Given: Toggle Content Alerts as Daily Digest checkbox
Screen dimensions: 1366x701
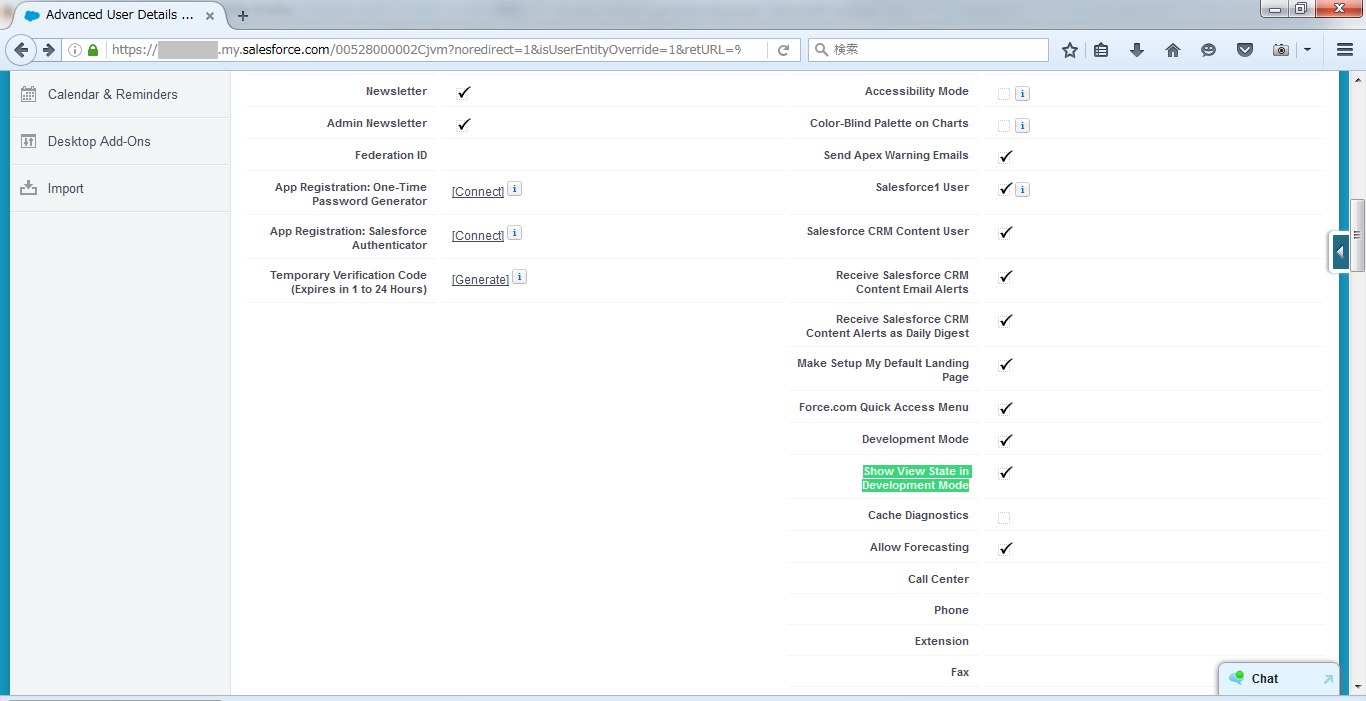Looking at the screenshot, I should [1005, 320].
